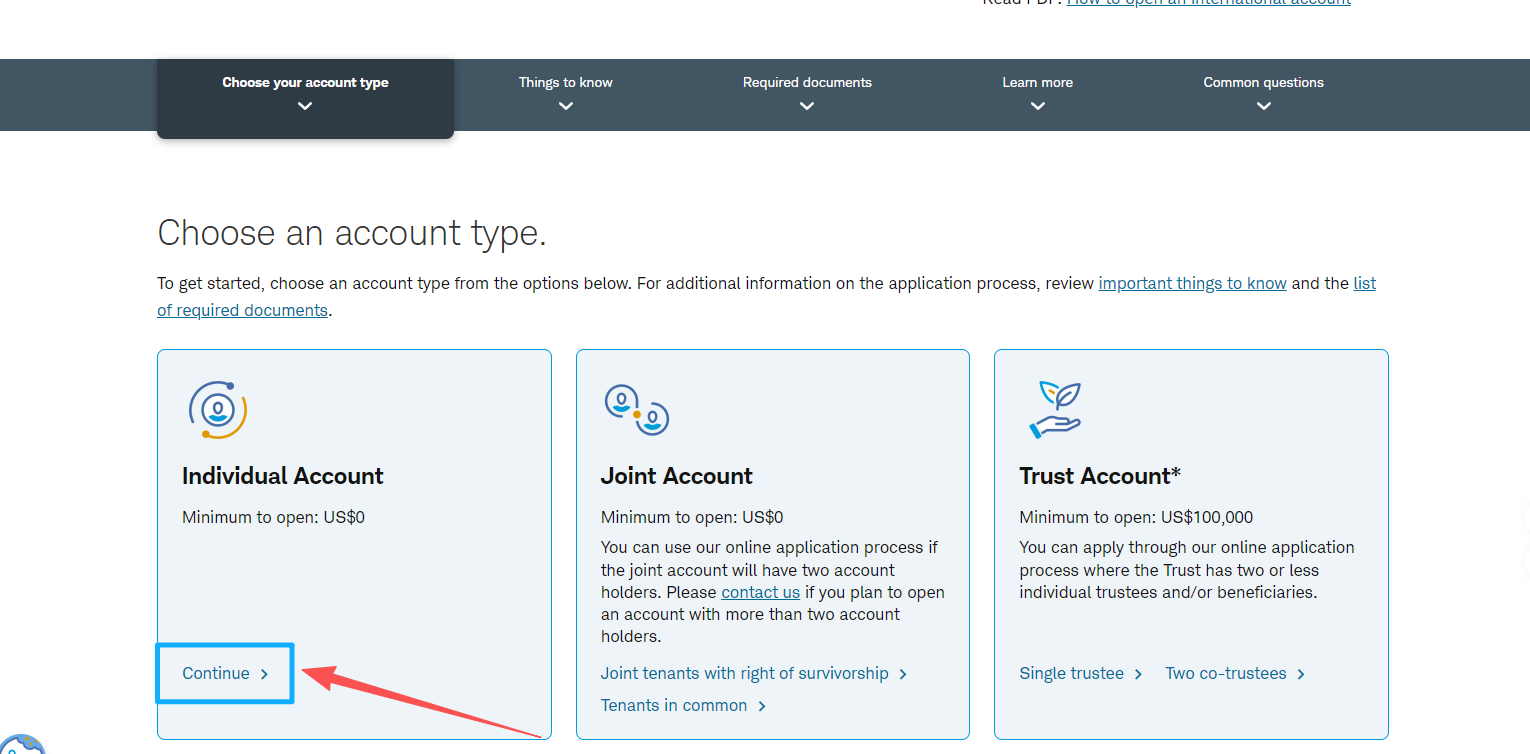Click the contact us link
The image size is (1530, 754).
coord(760,592)
